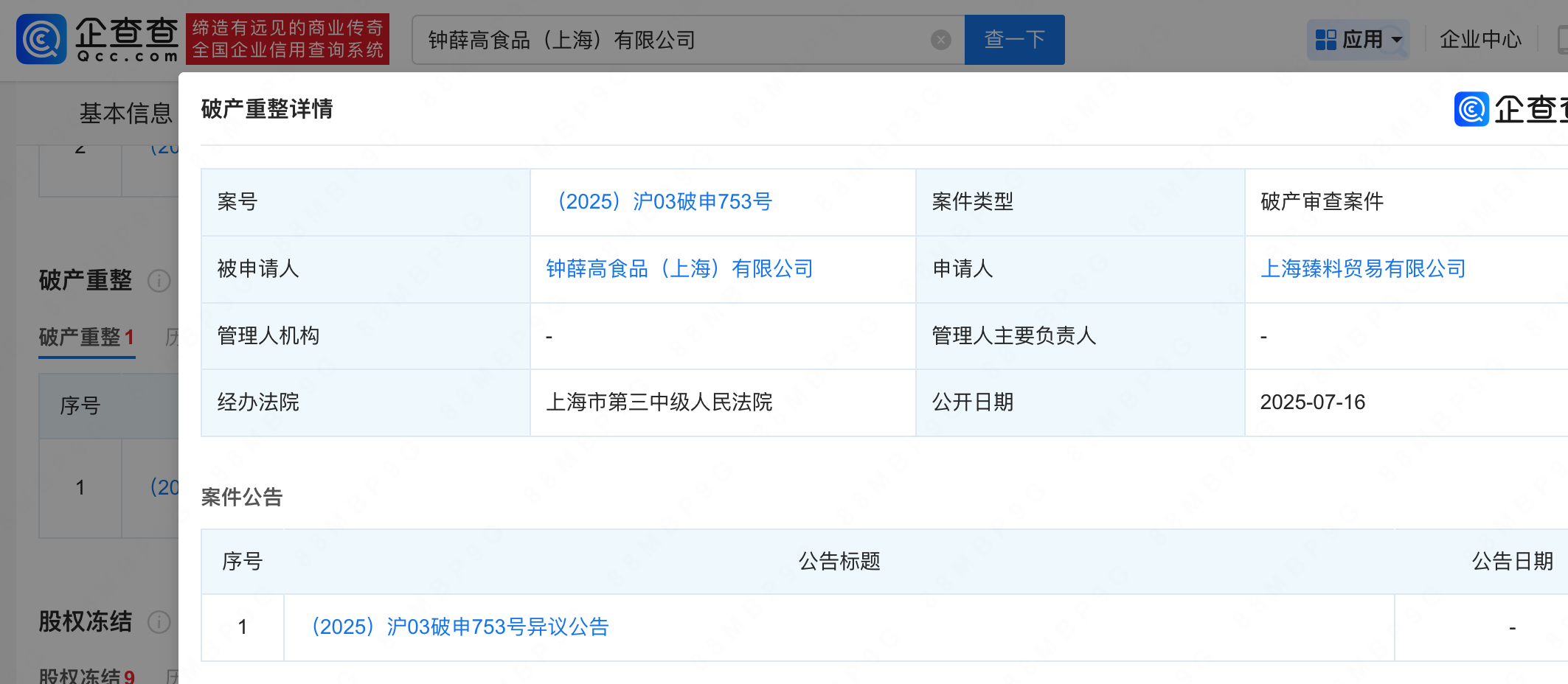Switch to the 基本信息 tab
Image resolution: width=1568 pixels, height=684 pixels.
(x=125, y=113)
